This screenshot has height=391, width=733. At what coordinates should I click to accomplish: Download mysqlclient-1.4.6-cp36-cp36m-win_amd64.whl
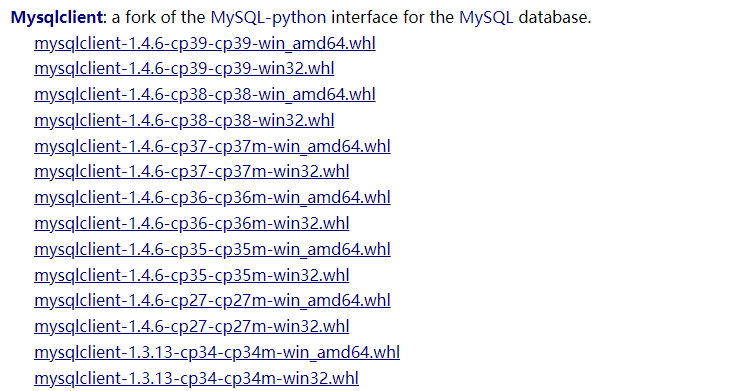tap(212, 197)
